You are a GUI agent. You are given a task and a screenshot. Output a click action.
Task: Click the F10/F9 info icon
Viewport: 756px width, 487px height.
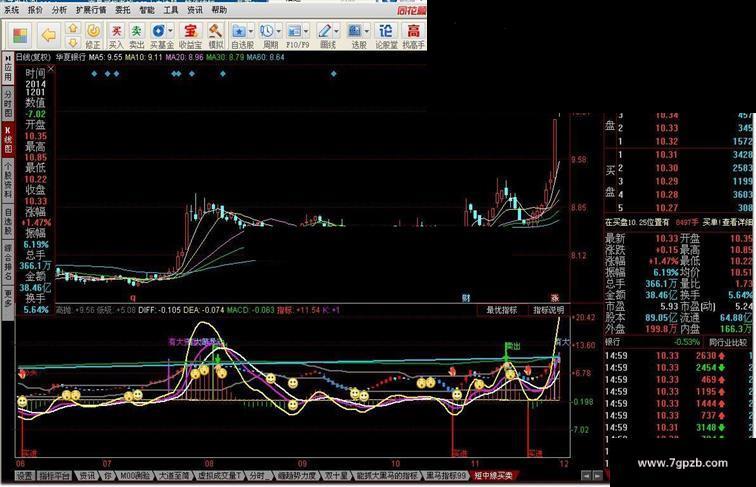[294, 32]
